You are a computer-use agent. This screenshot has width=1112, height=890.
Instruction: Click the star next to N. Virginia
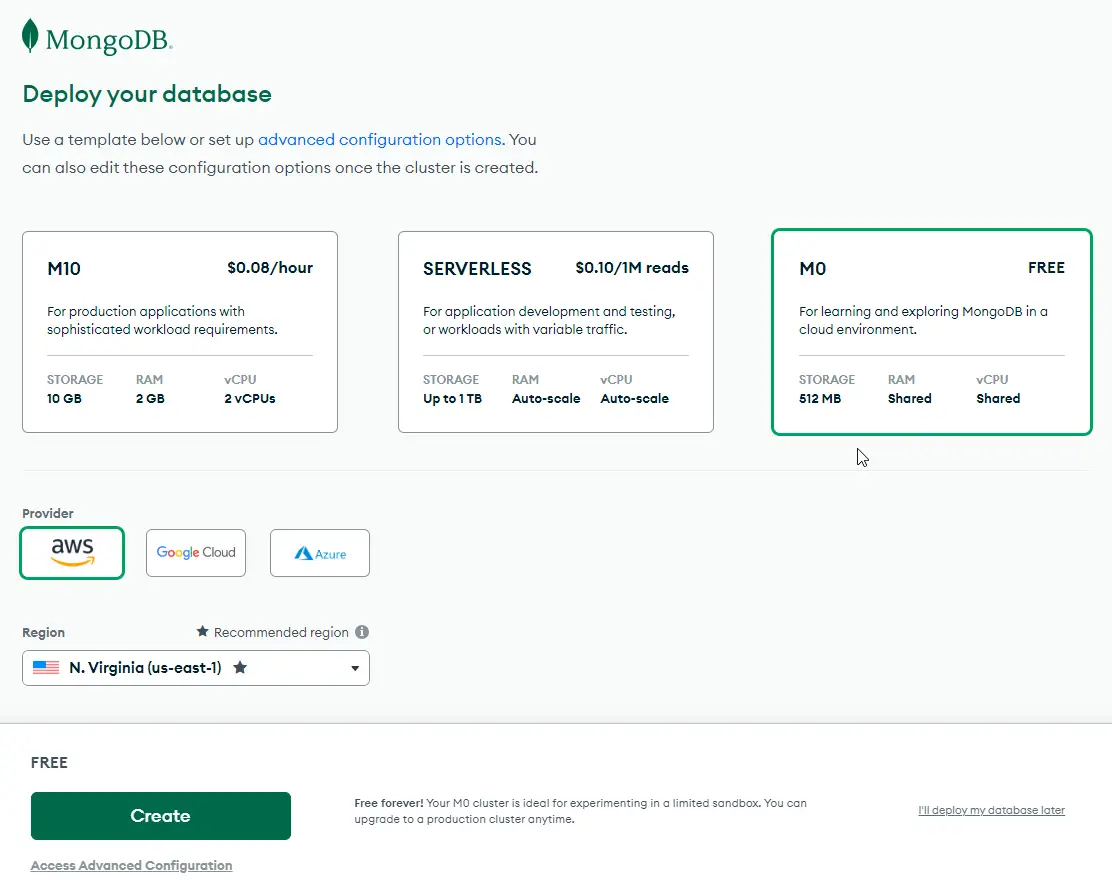pyautogui.click(x=240, y=667)
